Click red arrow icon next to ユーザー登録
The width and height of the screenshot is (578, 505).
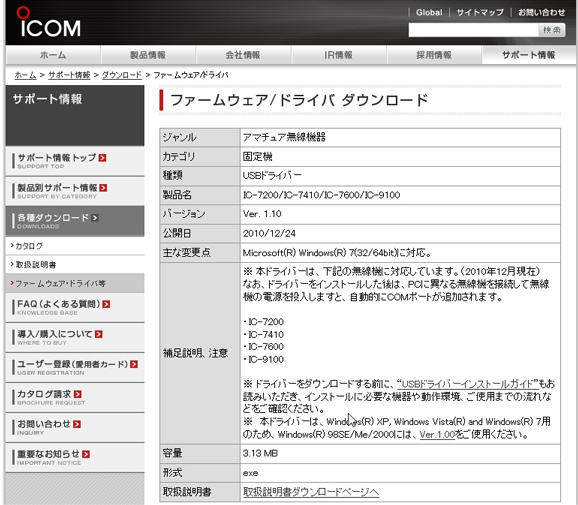point(134,364)
